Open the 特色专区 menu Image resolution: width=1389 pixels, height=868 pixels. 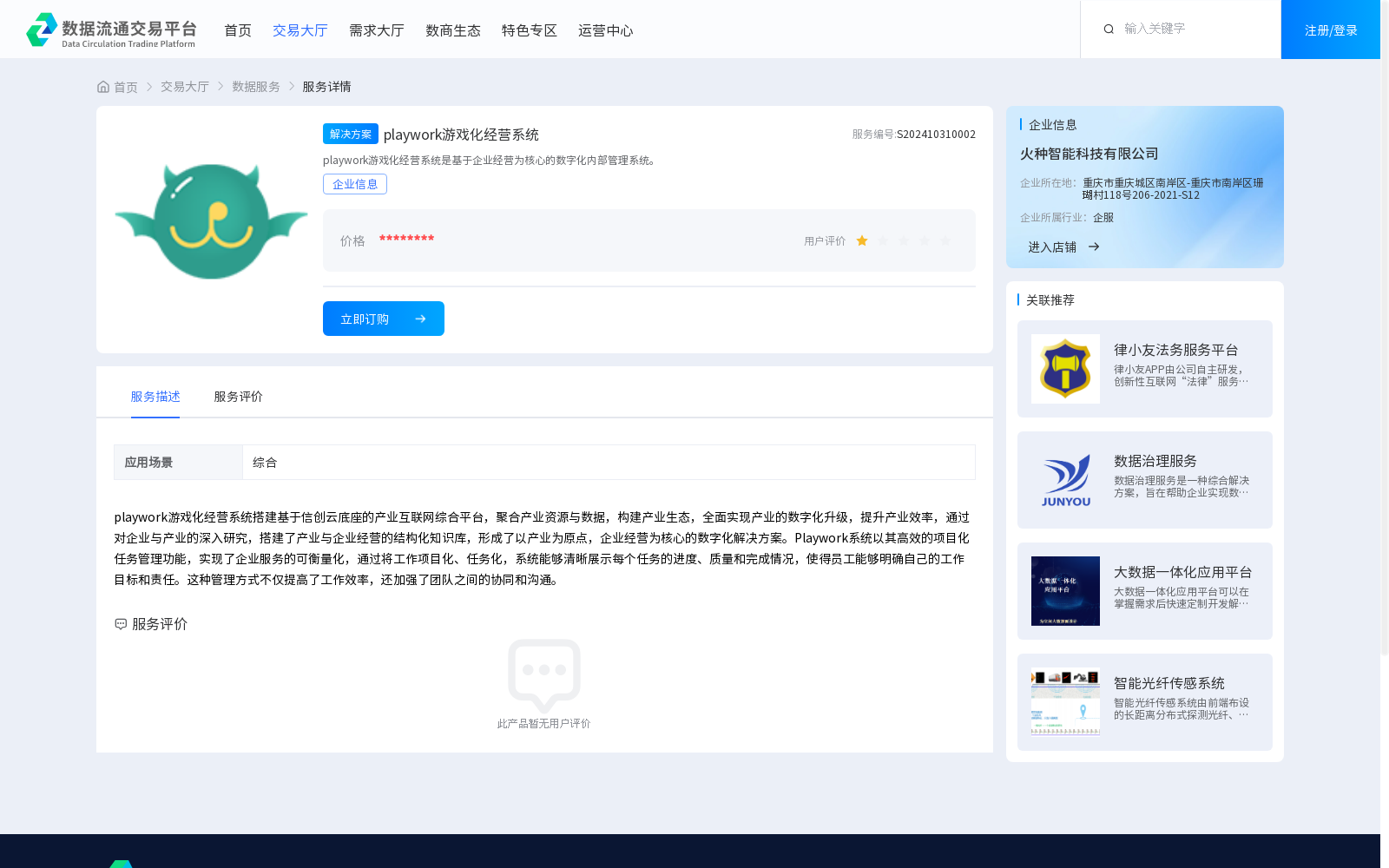pos(530,30)
